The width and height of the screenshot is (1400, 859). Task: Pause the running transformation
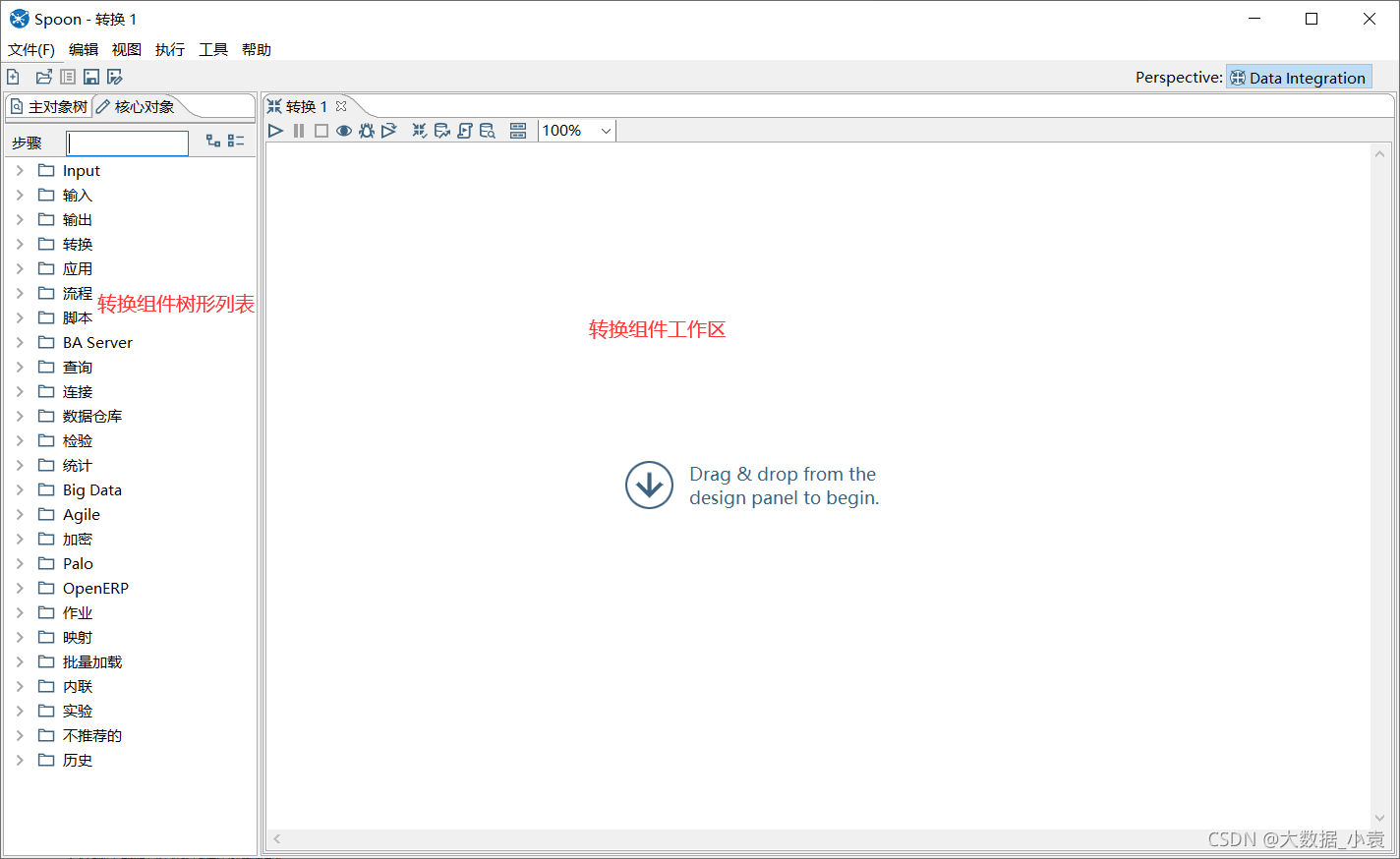pyautogui.click(x=299, y=131)
